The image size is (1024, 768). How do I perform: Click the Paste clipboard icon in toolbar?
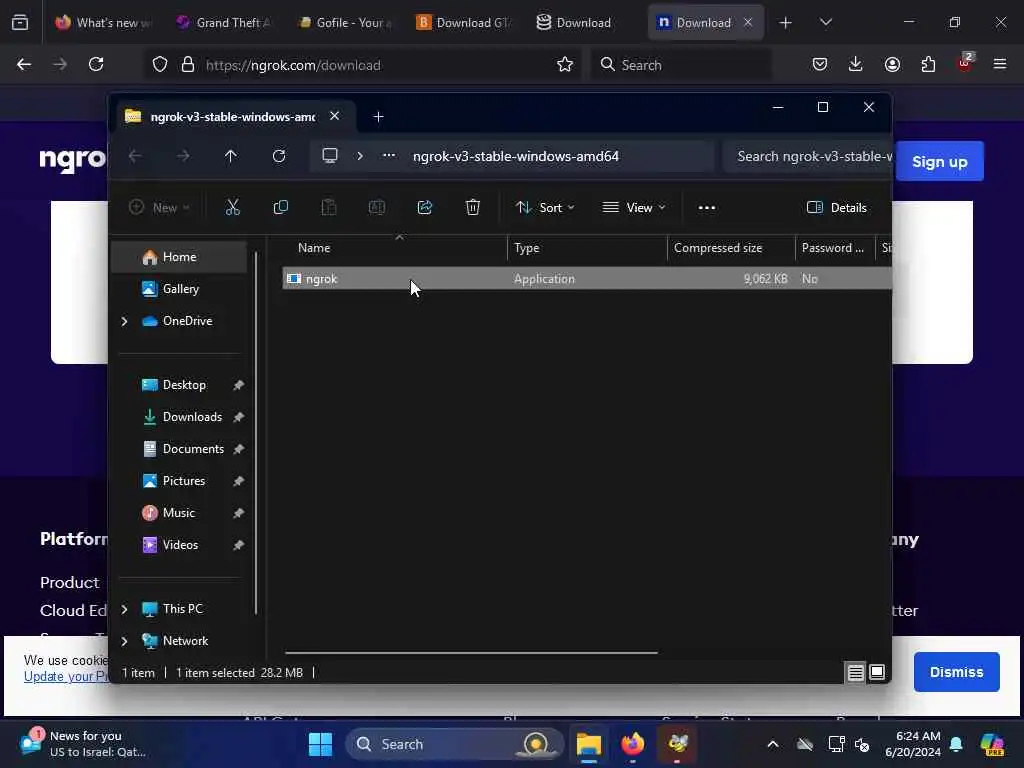(328, 208)
